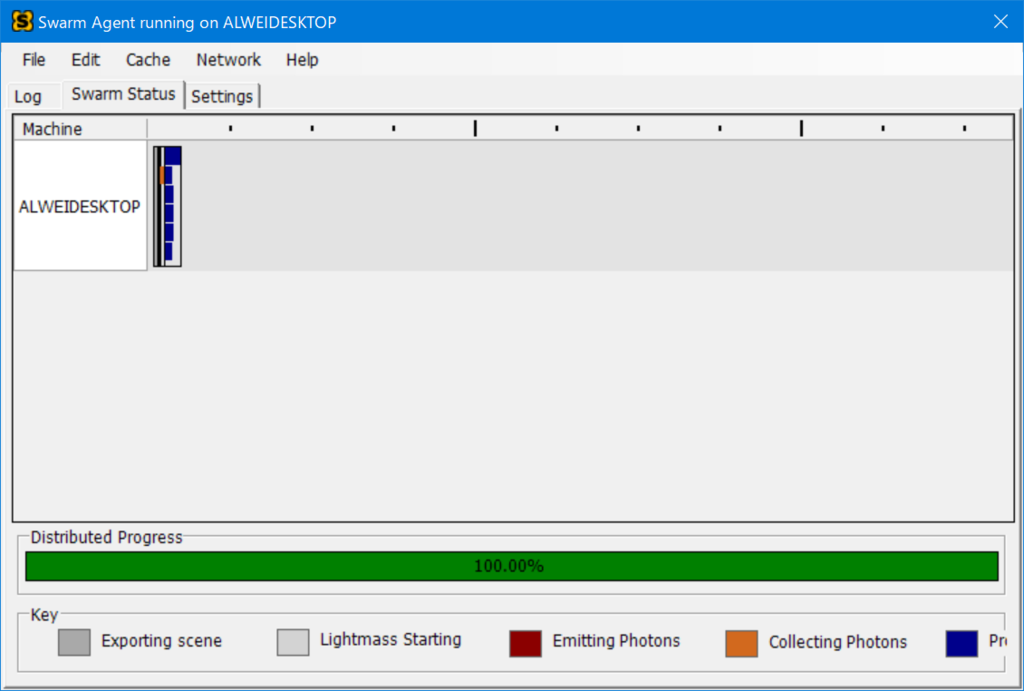Click the Emitting Photons dark red swatch
1024x691 pixels.
tap(525, 643)
